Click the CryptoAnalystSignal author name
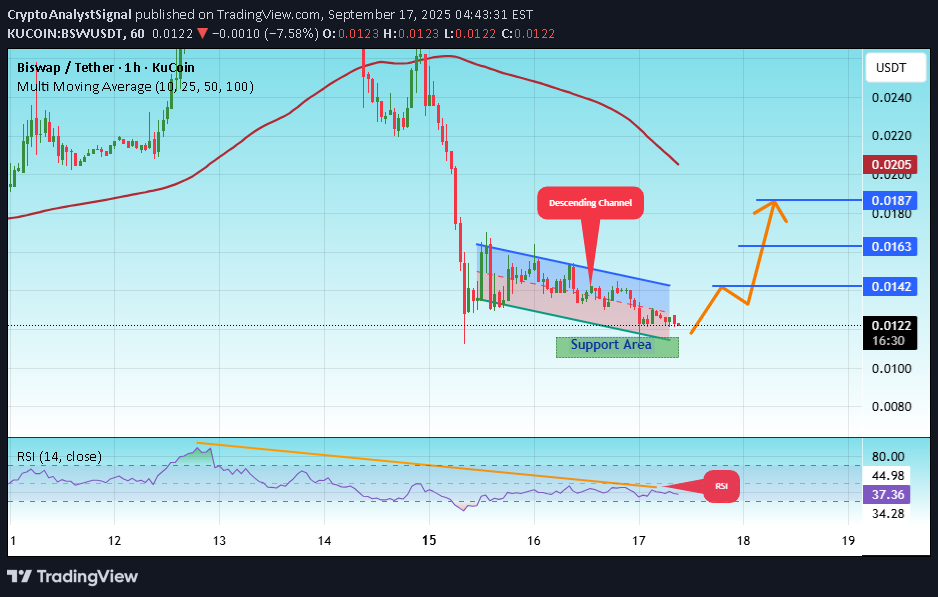The height and width of the screenshot is (597, 938). click(69, 14)
